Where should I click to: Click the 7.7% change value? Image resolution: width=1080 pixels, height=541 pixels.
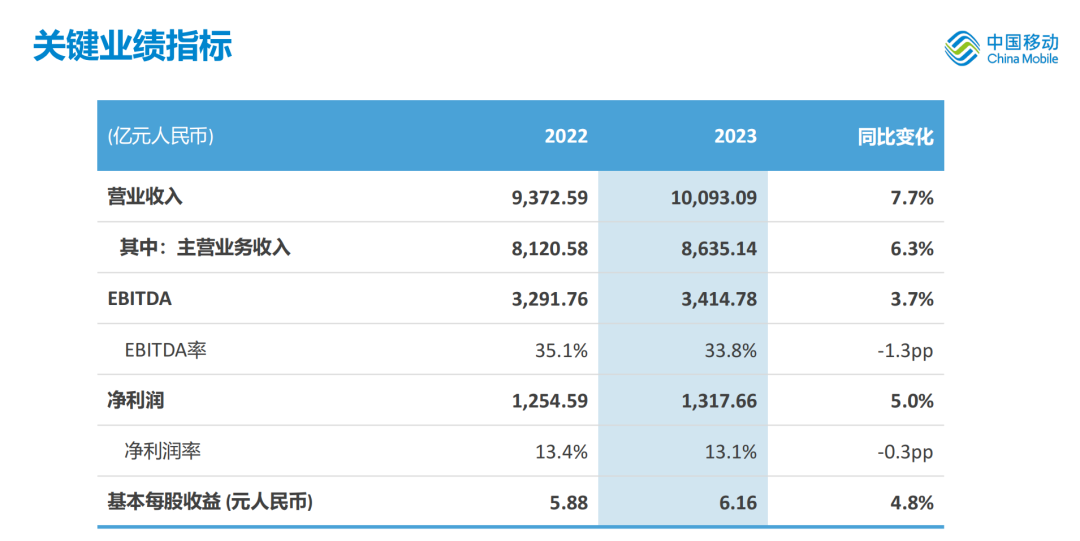pos(912,198)
